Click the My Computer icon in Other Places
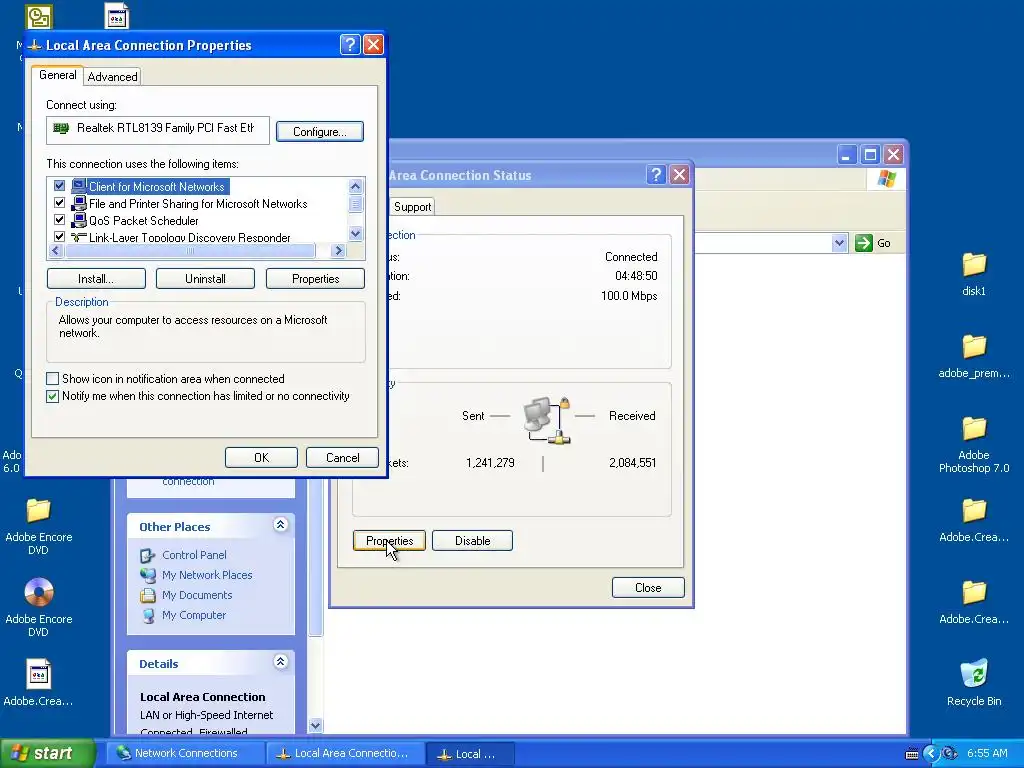The image size is (1024, 768). click(x=148, y=615)
